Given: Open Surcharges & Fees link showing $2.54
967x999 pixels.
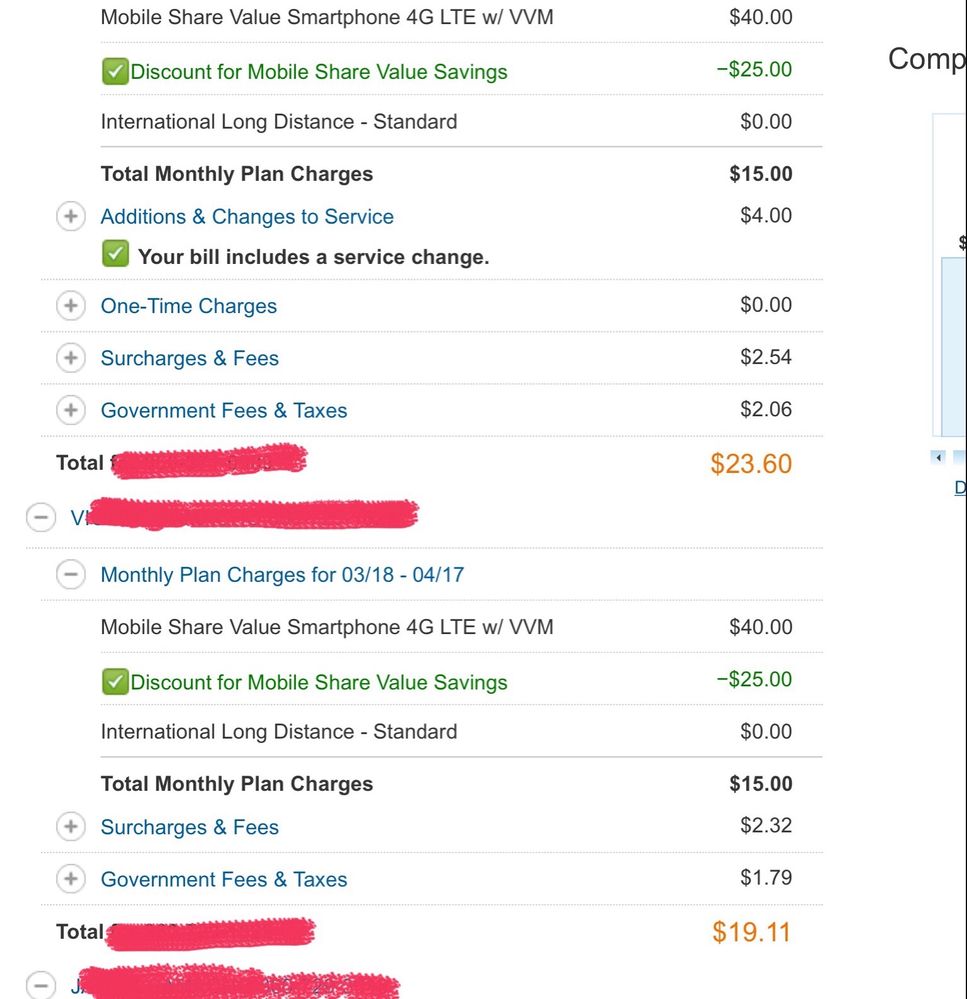Looking at the screenshot, I should coord(190,358).
